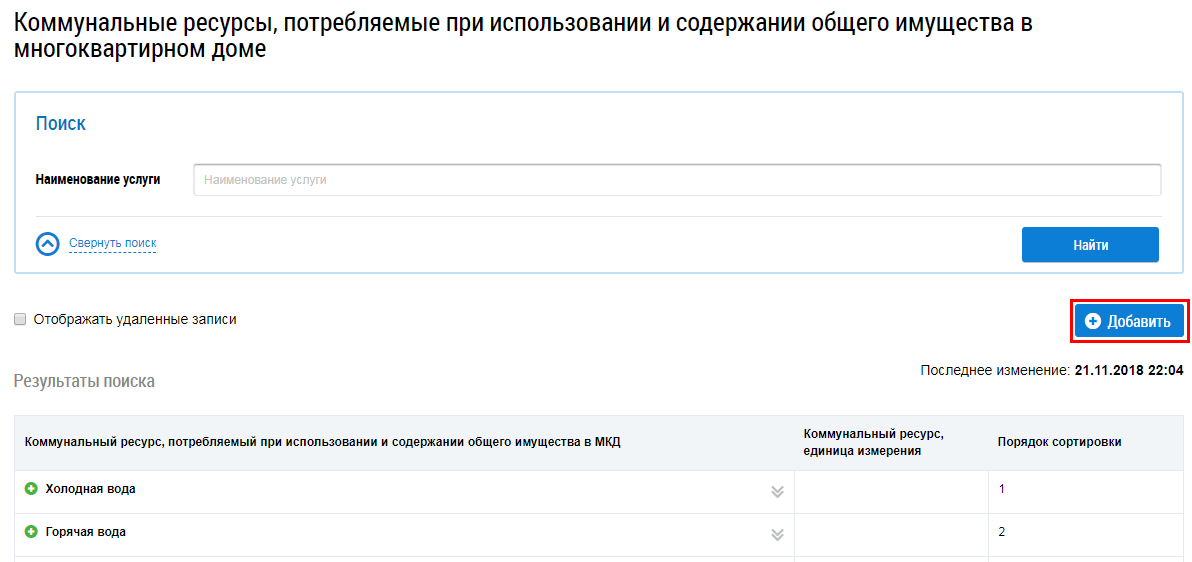Image resolution: width=1192 pixels, height=562 pixels.
Task: Click the Порядок сортировки column header
Action: 1059,442
